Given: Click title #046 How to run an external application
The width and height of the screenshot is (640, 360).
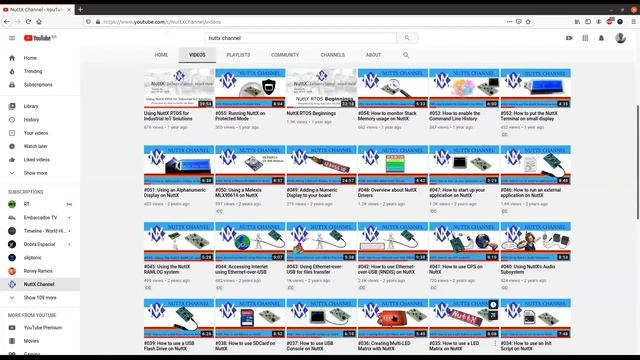Looking at the screenshot, I should coord(531,193).
